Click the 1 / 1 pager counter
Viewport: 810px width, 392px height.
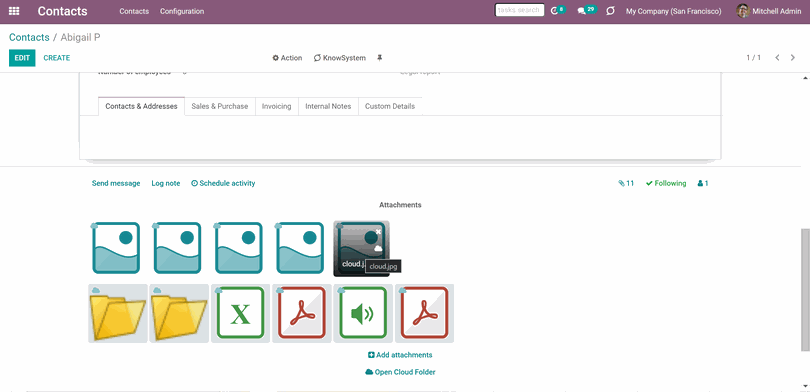(753, 58)
